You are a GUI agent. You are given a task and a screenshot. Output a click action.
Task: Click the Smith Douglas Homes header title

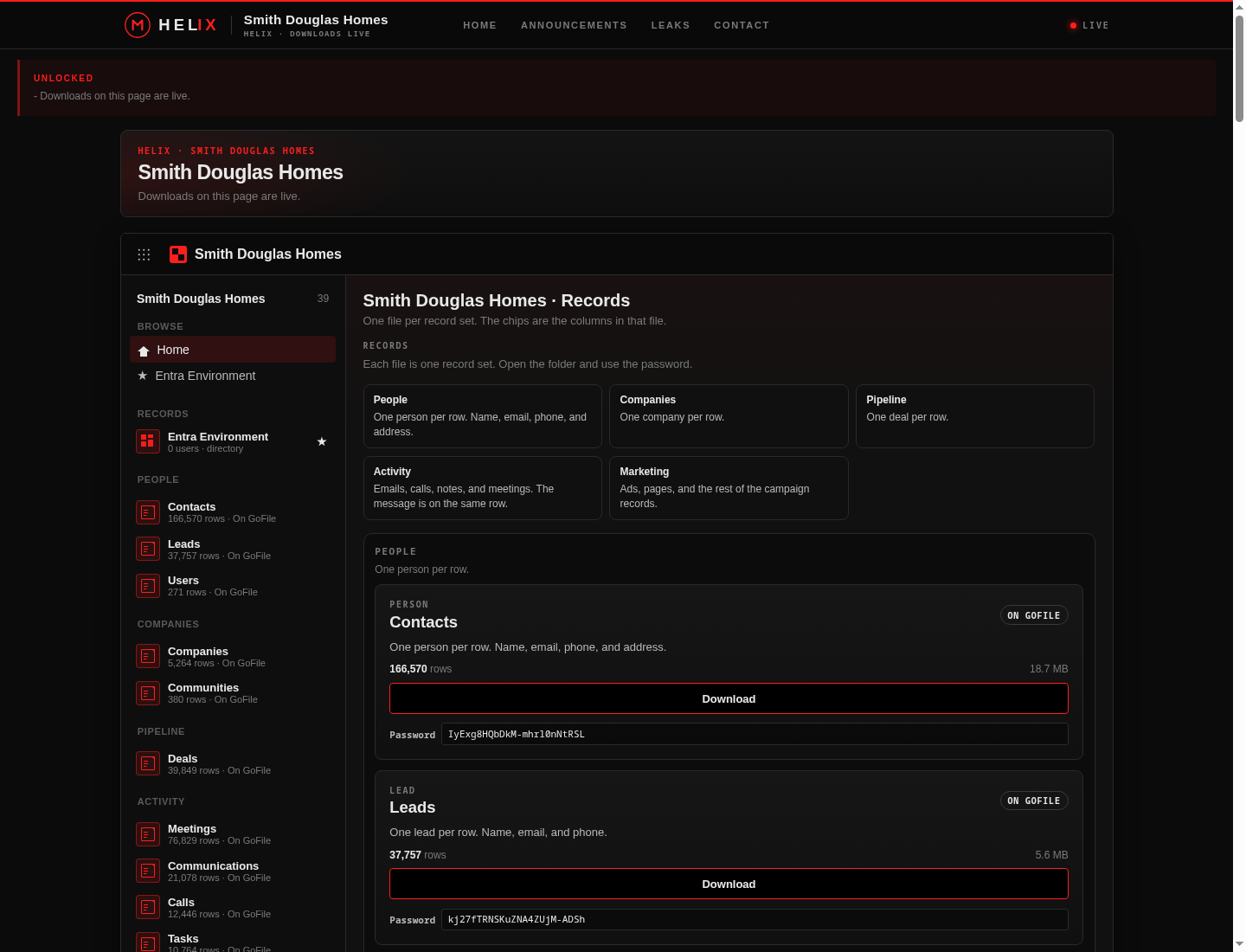tap(316, 20)
